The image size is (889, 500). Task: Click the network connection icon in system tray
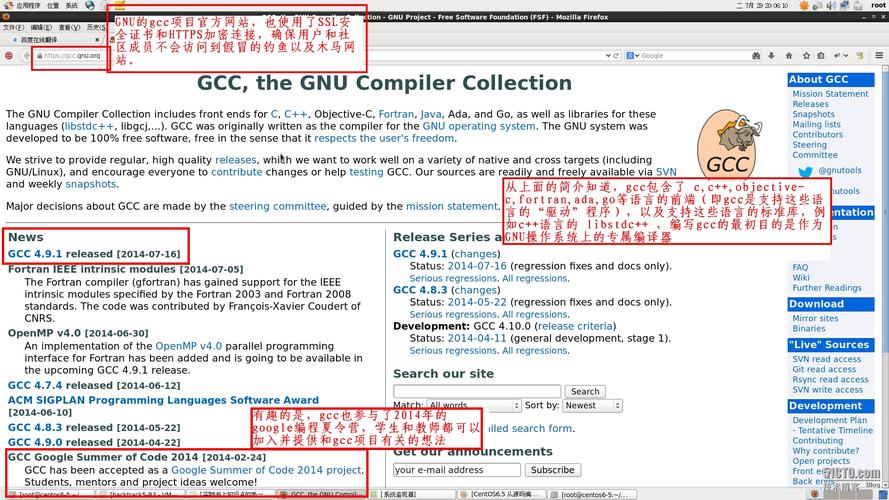(844, 5)
